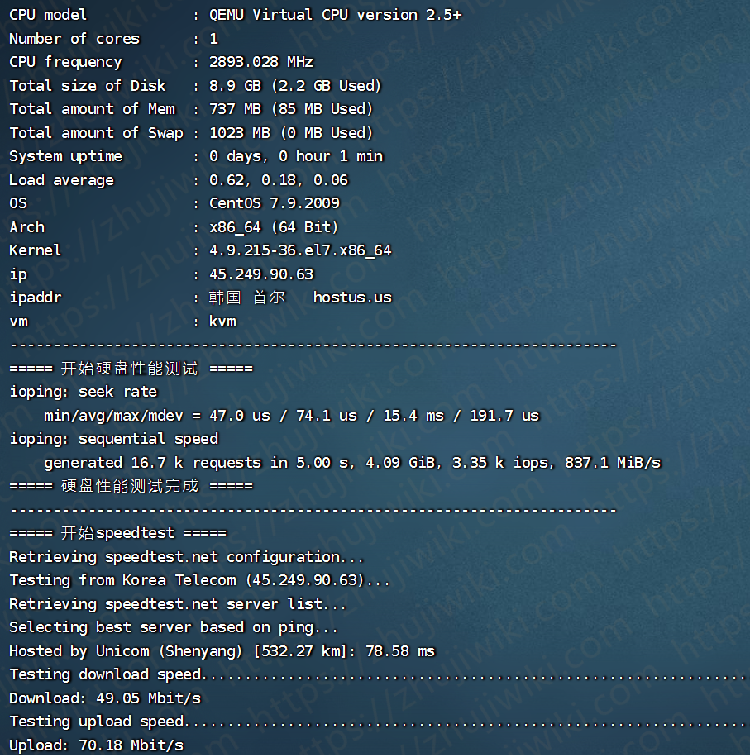Click the CentOS 7.9.2009 text

point(274,203)
